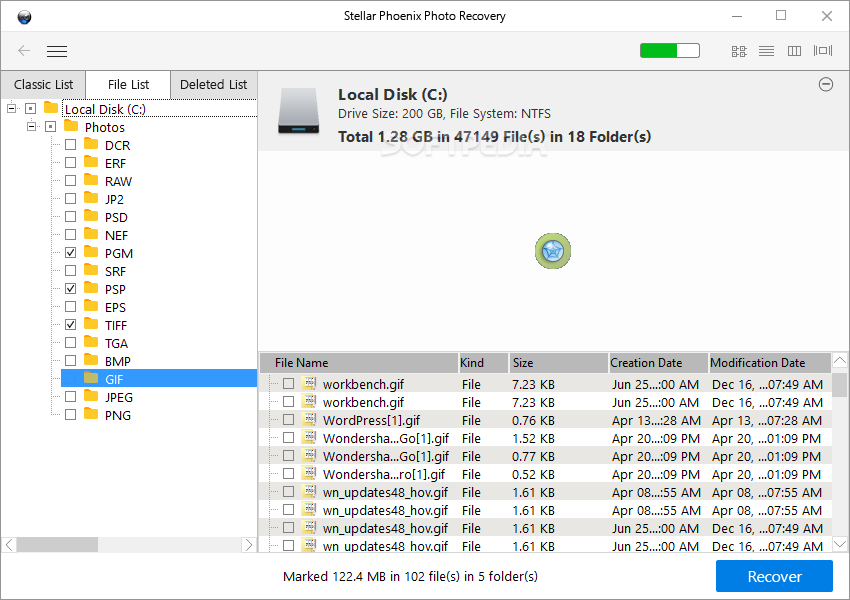
Task: Click the Recover button
Action: click(774, 576)
